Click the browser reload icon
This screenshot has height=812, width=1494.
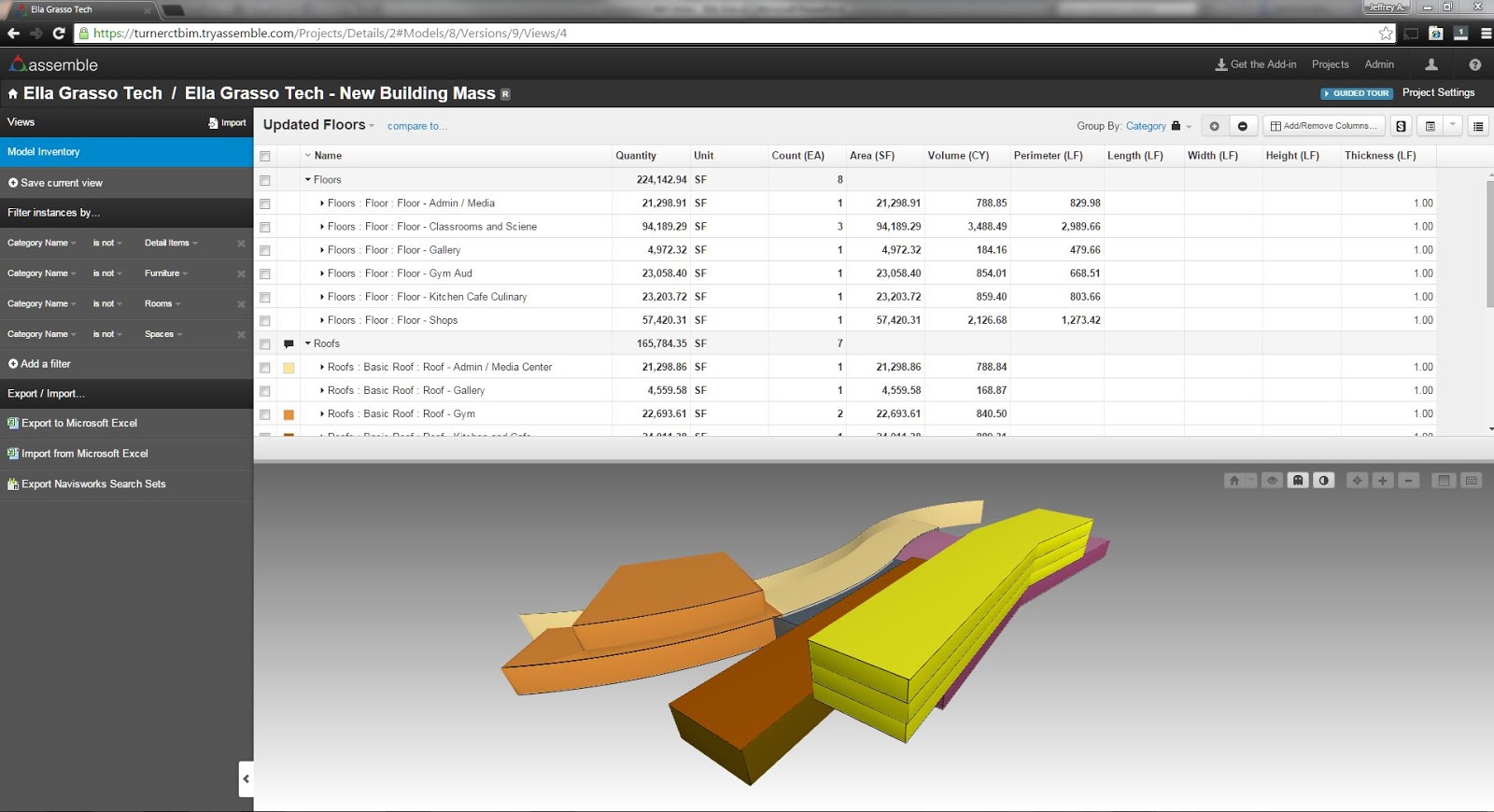(59, 34)
